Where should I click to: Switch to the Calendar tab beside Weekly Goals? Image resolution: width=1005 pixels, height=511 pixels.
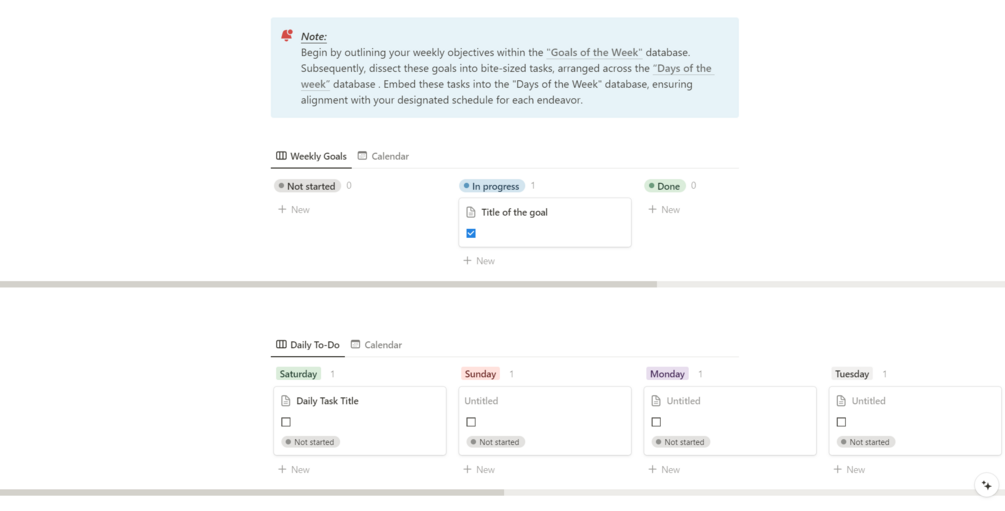click(383, 156)
